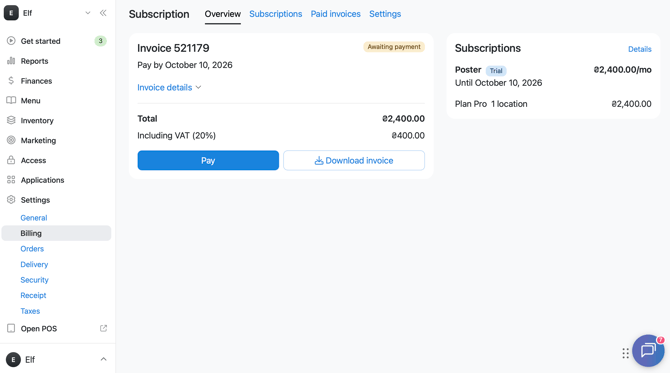Click Including VAT (20%) row
Viewport: 670px width, 373px height.
point(281,135)
